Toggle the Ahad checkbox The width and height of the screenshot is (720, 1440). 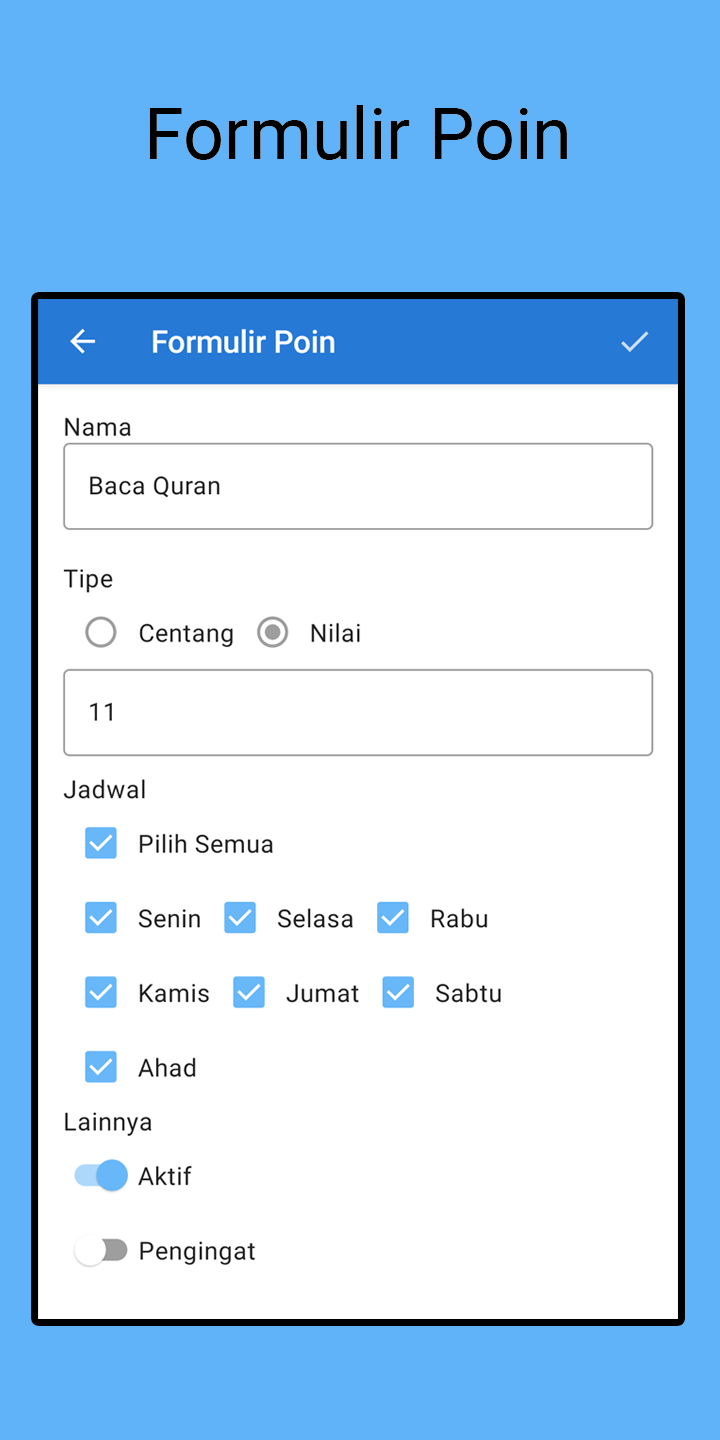point(101,1067)
